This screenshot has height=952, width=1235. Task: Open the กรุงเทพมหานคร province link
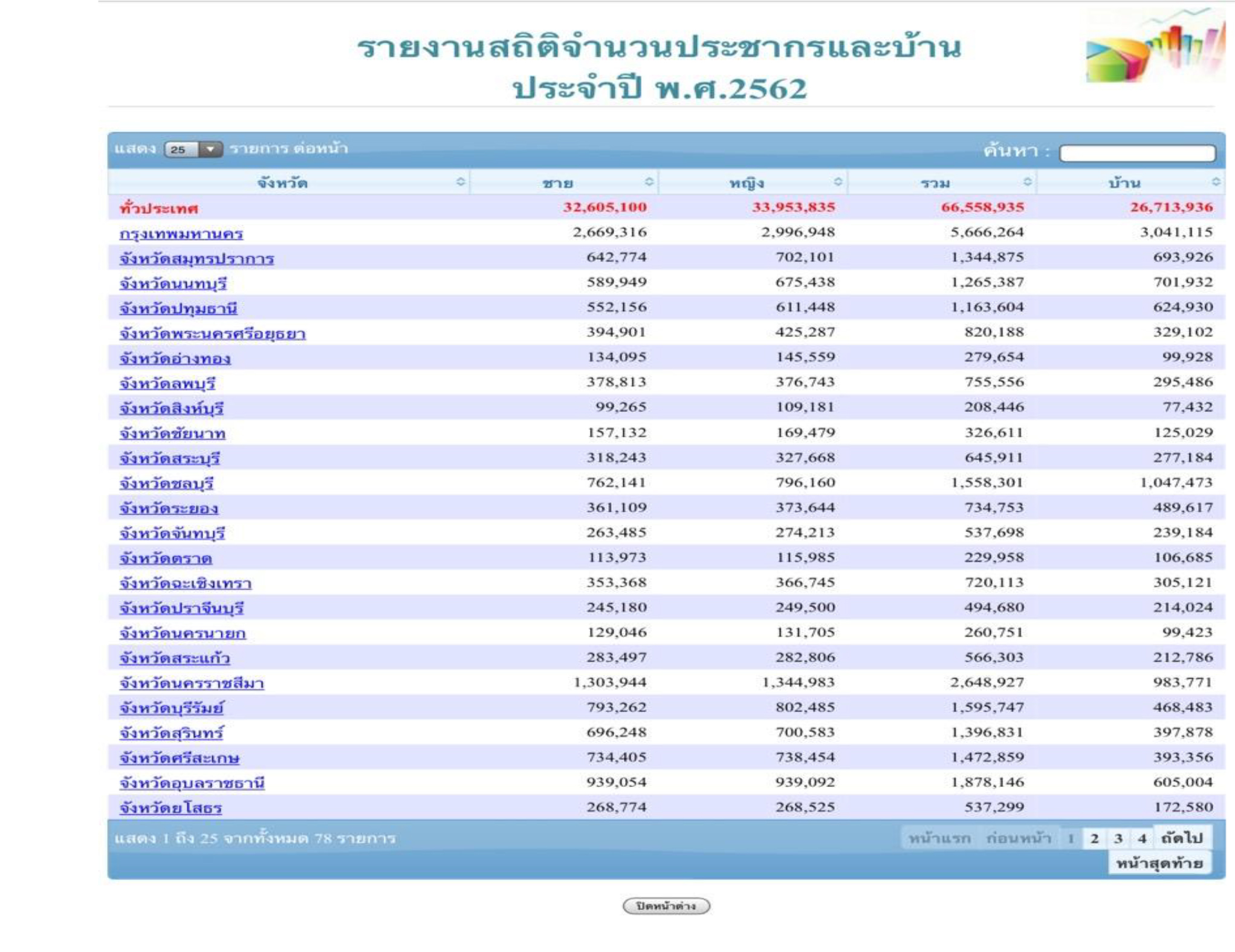(x=181, y=233)
